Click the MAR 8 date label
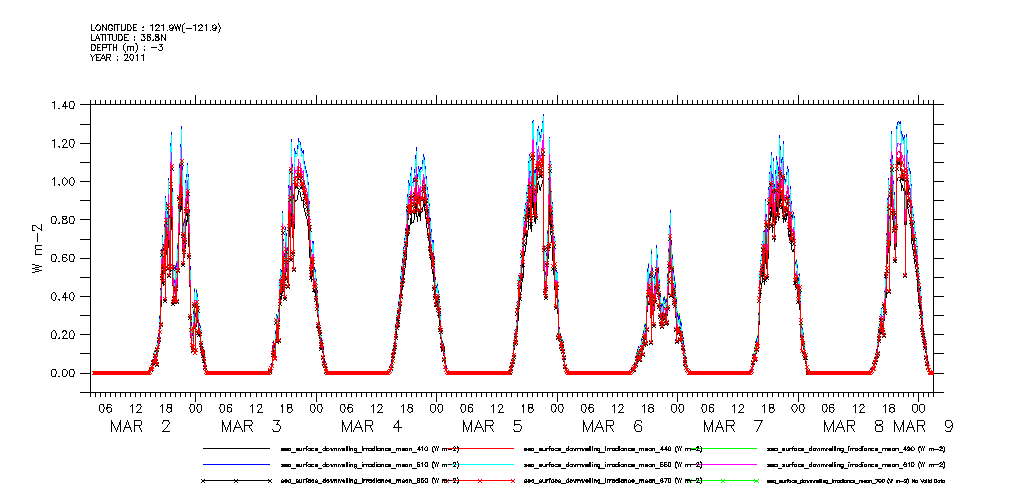 coord(853,426)
